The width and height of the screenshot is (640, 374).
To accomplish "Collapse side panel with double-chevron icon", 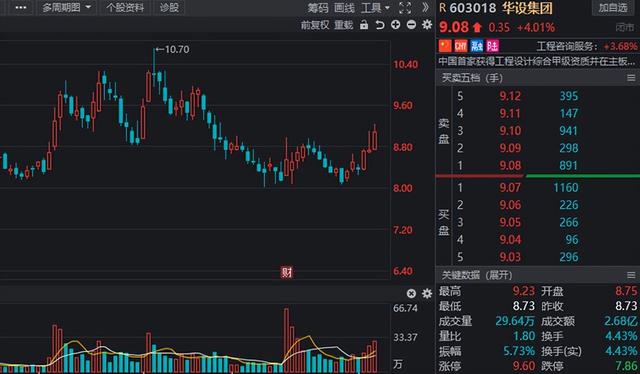I will (425, 7).
